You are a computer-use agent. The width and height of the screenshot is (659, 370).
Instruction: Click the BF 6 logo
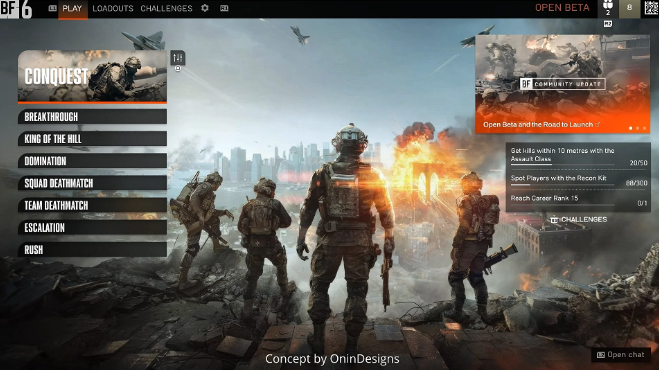click(16, 9)
